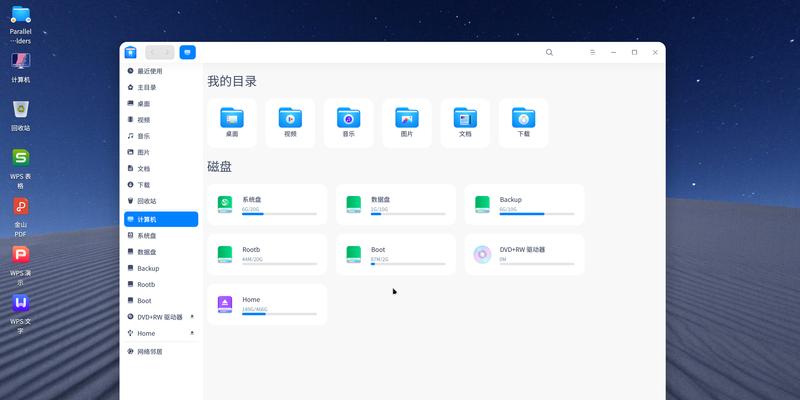
Task: Click the Backup disk usage bar
Action: tap(536, 214)
